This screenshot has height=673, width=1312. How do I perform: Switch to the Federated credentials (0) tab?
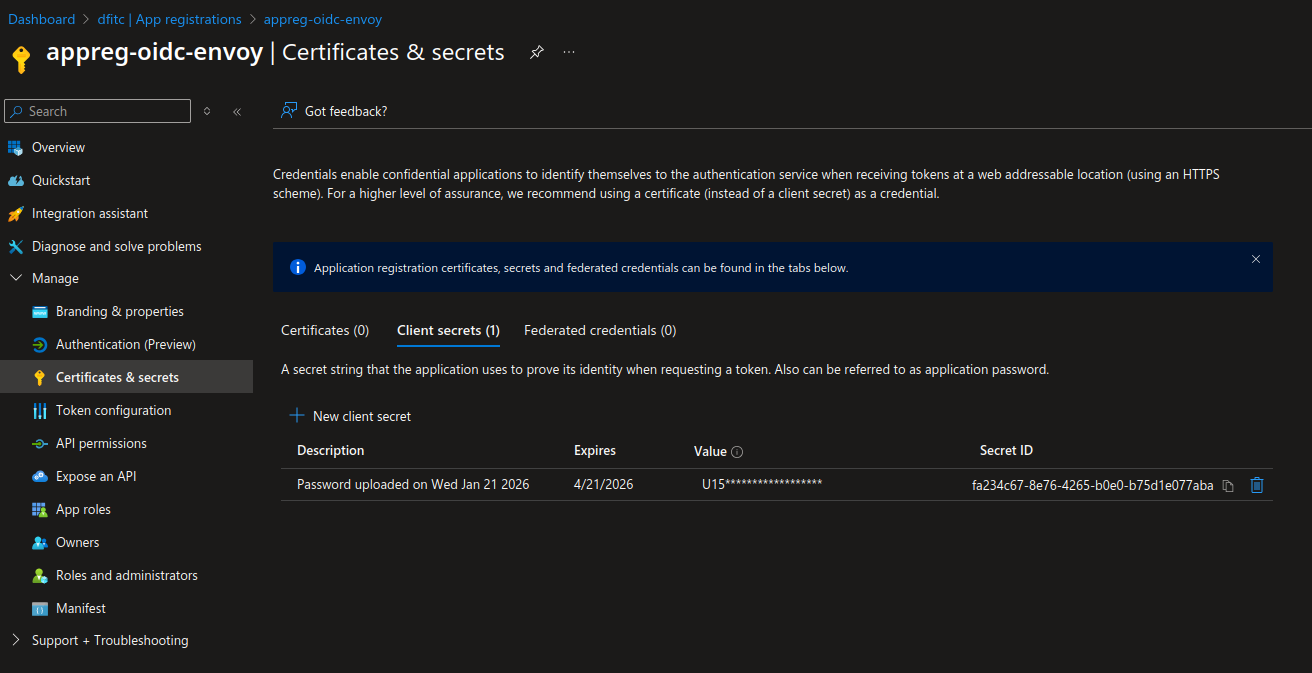tap(600, 330)
